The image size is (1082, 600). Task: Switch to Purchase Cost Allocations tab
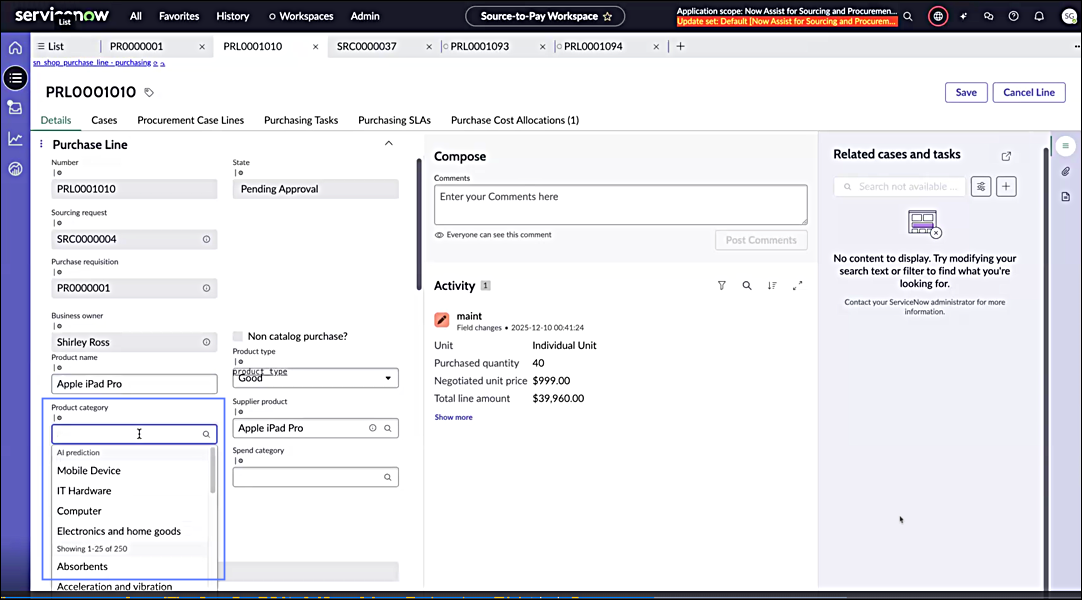pyautogui.click(x=515, y=120)
